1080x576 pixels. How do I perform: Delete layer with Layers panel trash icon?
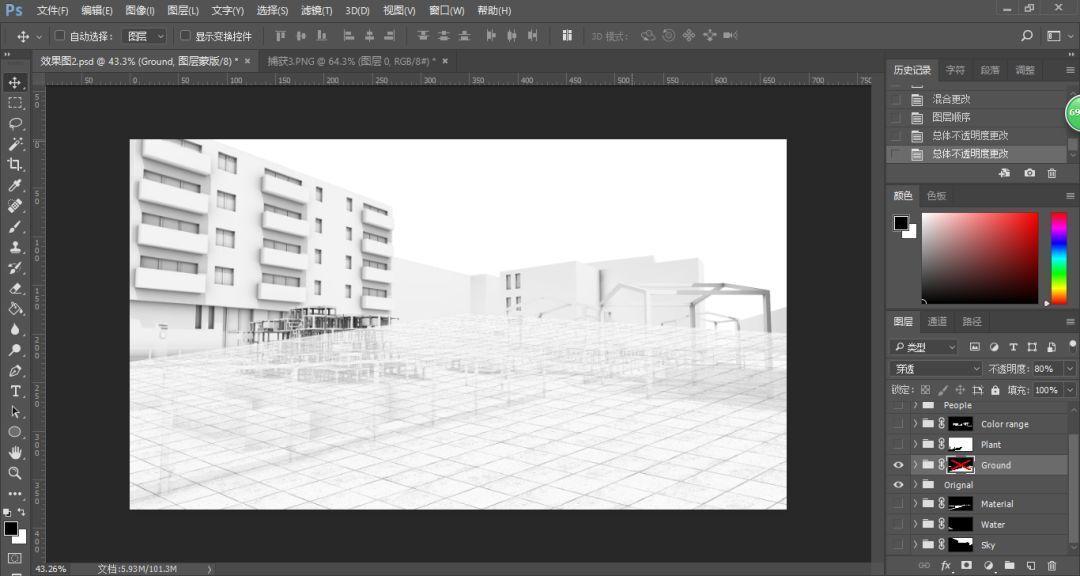[1051, 566]
